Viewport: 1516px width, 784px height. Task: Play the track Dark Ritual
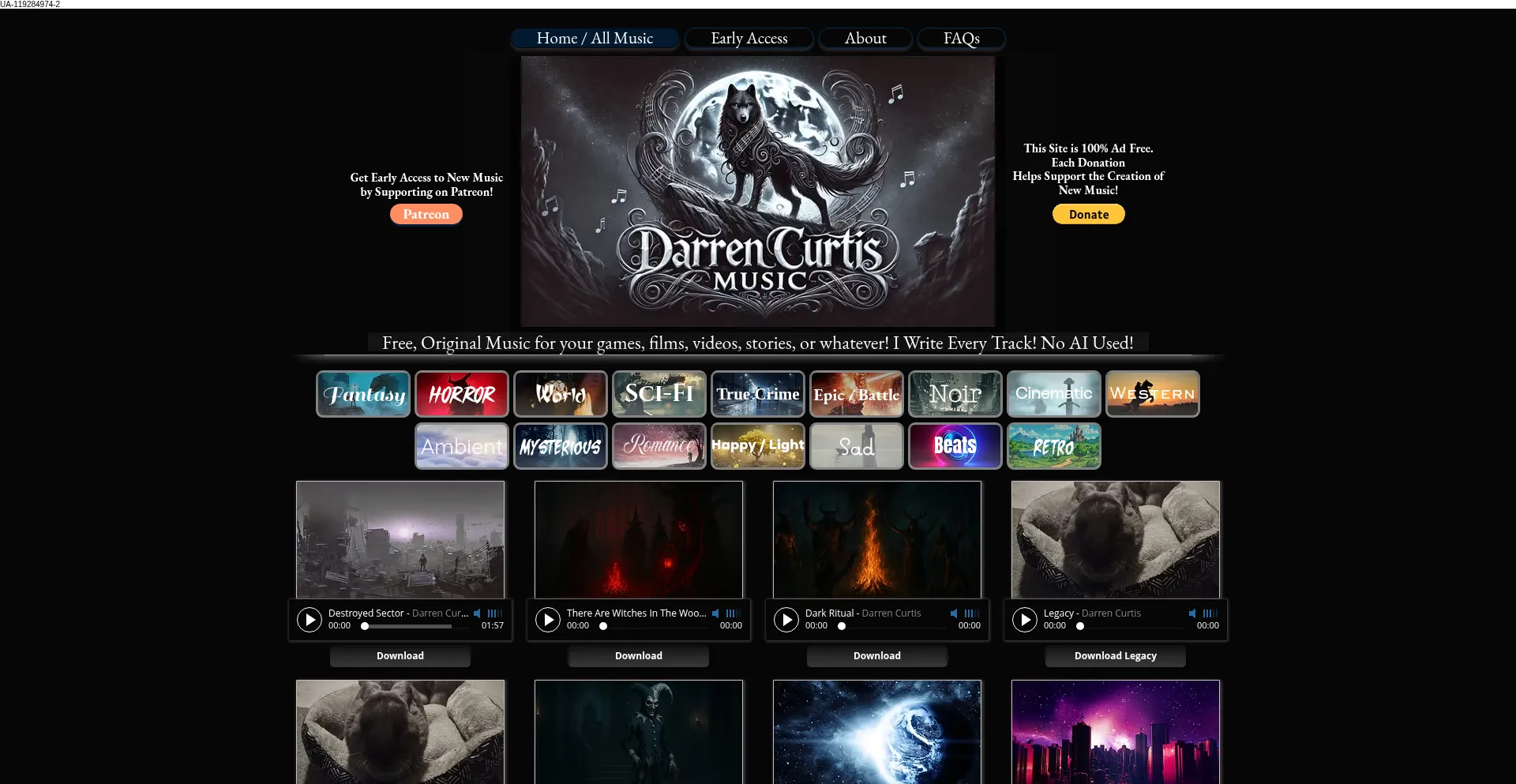pos(786,620)
